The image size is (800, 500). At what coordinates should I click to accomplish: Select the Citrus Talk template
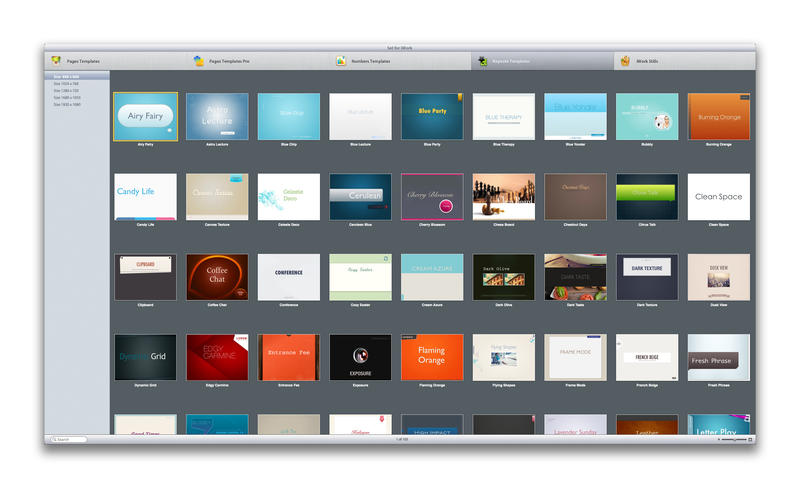pyautogui.click(x=647, y=197)
